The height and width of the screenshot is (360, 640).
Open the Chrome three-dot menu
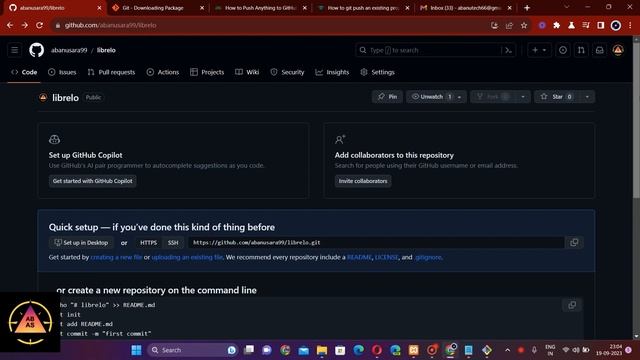(631, 25)
